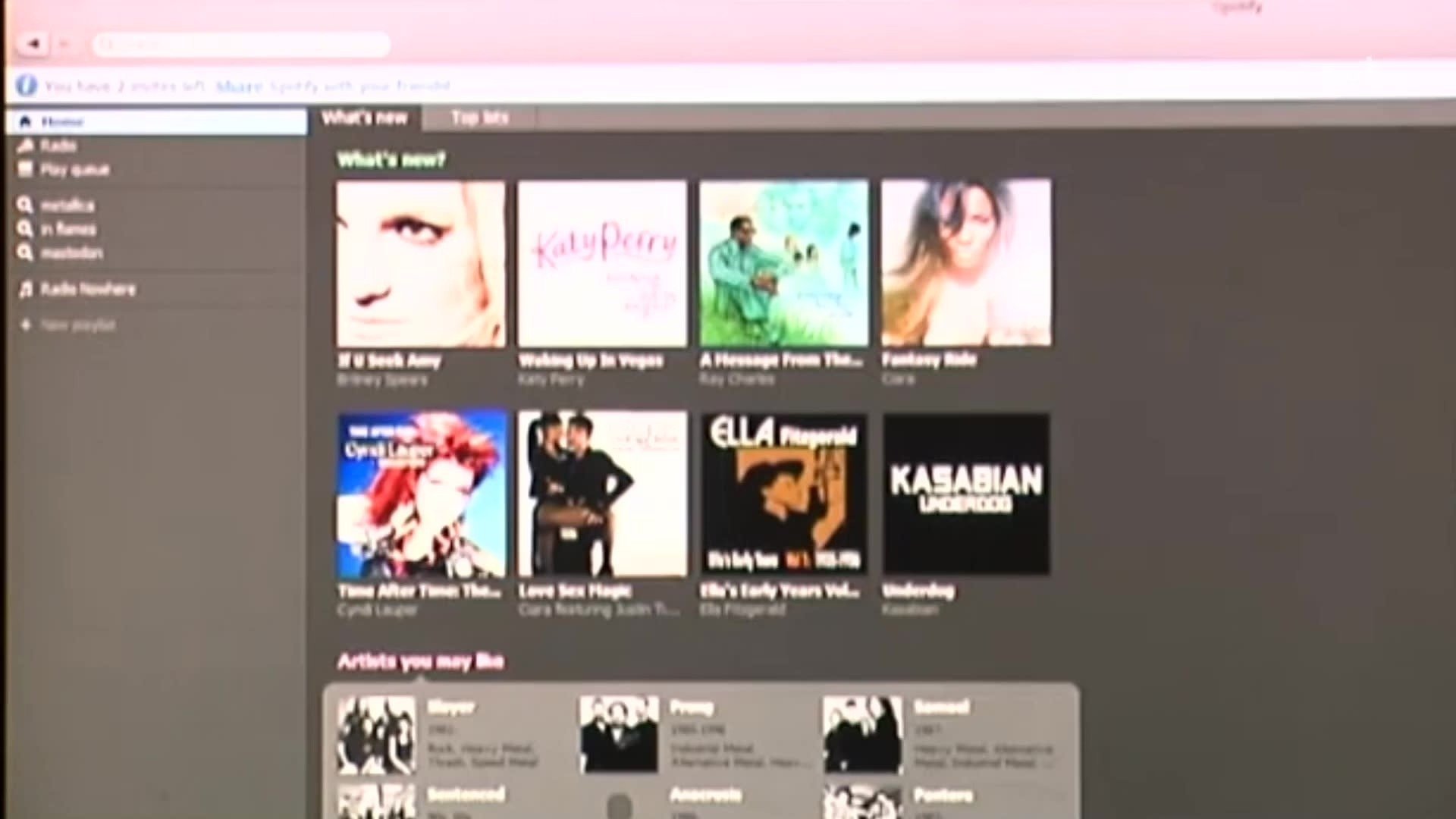Click the Sentenced artist name
The height and width of the screenshot is (819, 1456).
466,795
